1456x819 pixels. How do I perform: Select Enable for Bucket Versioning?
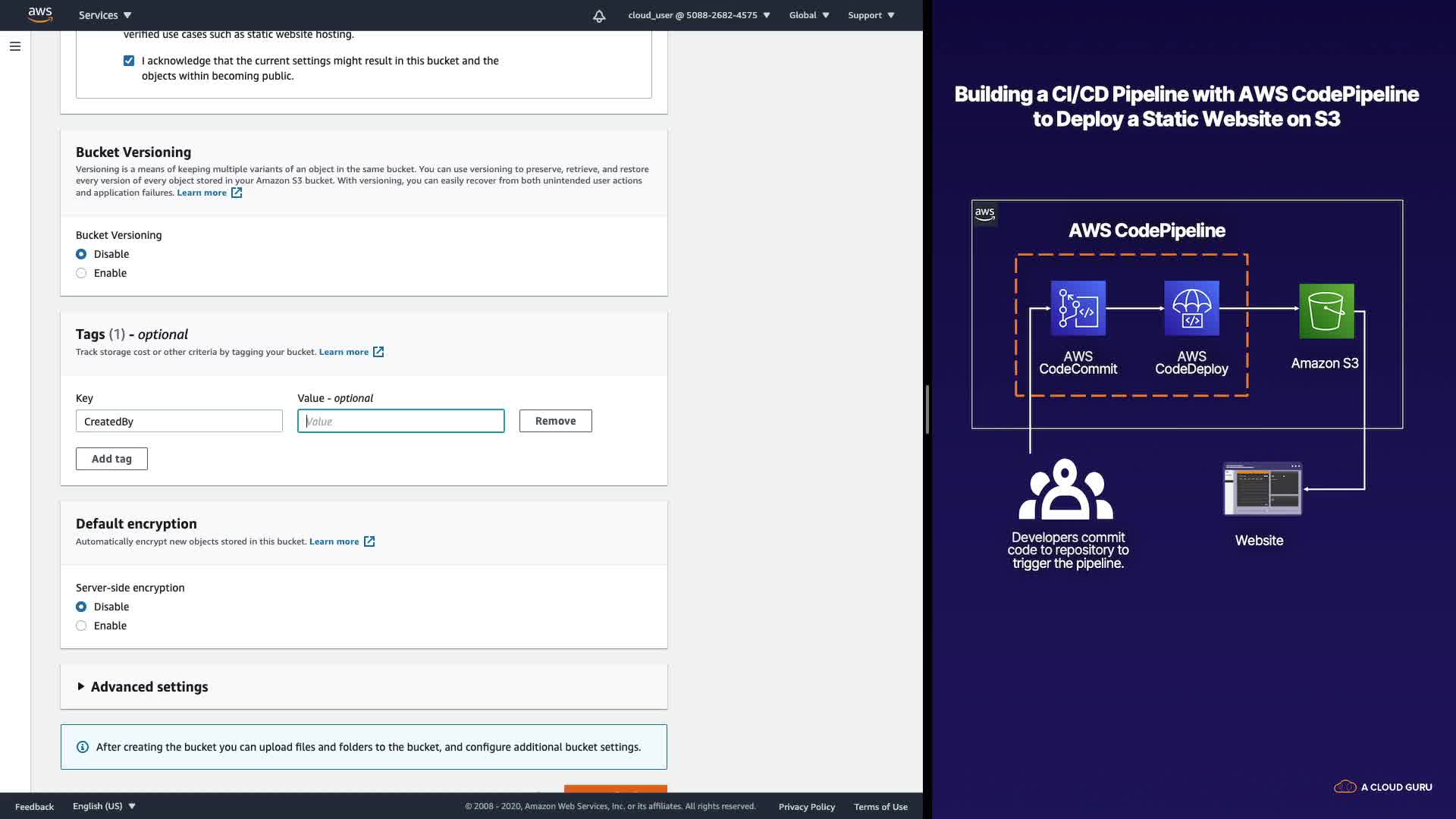coord(81,273)
